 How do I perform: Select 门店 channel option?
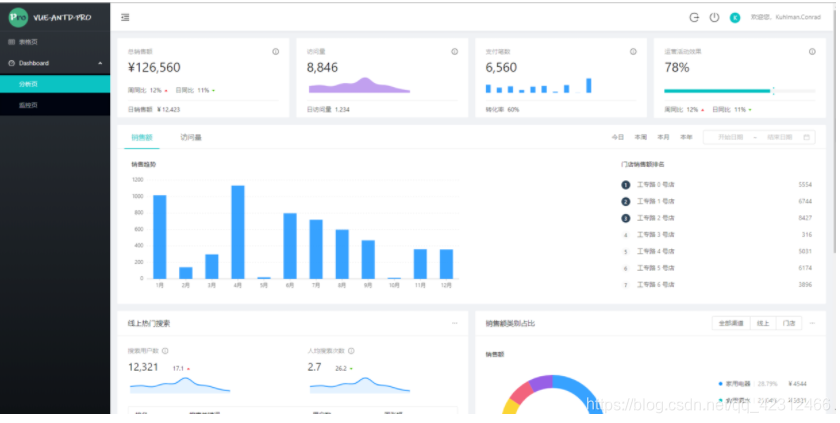tap(789, 323)
